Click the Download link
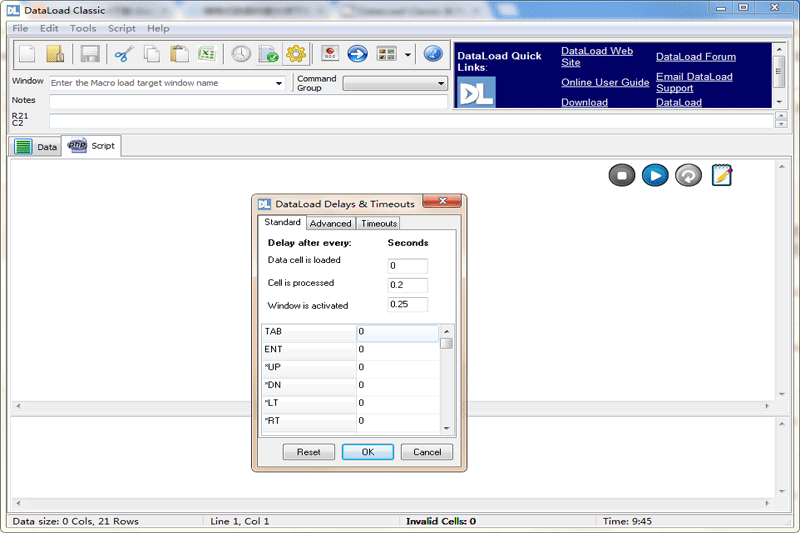The image size is (800, 533). pyautogui.click(x=584, y=102)
